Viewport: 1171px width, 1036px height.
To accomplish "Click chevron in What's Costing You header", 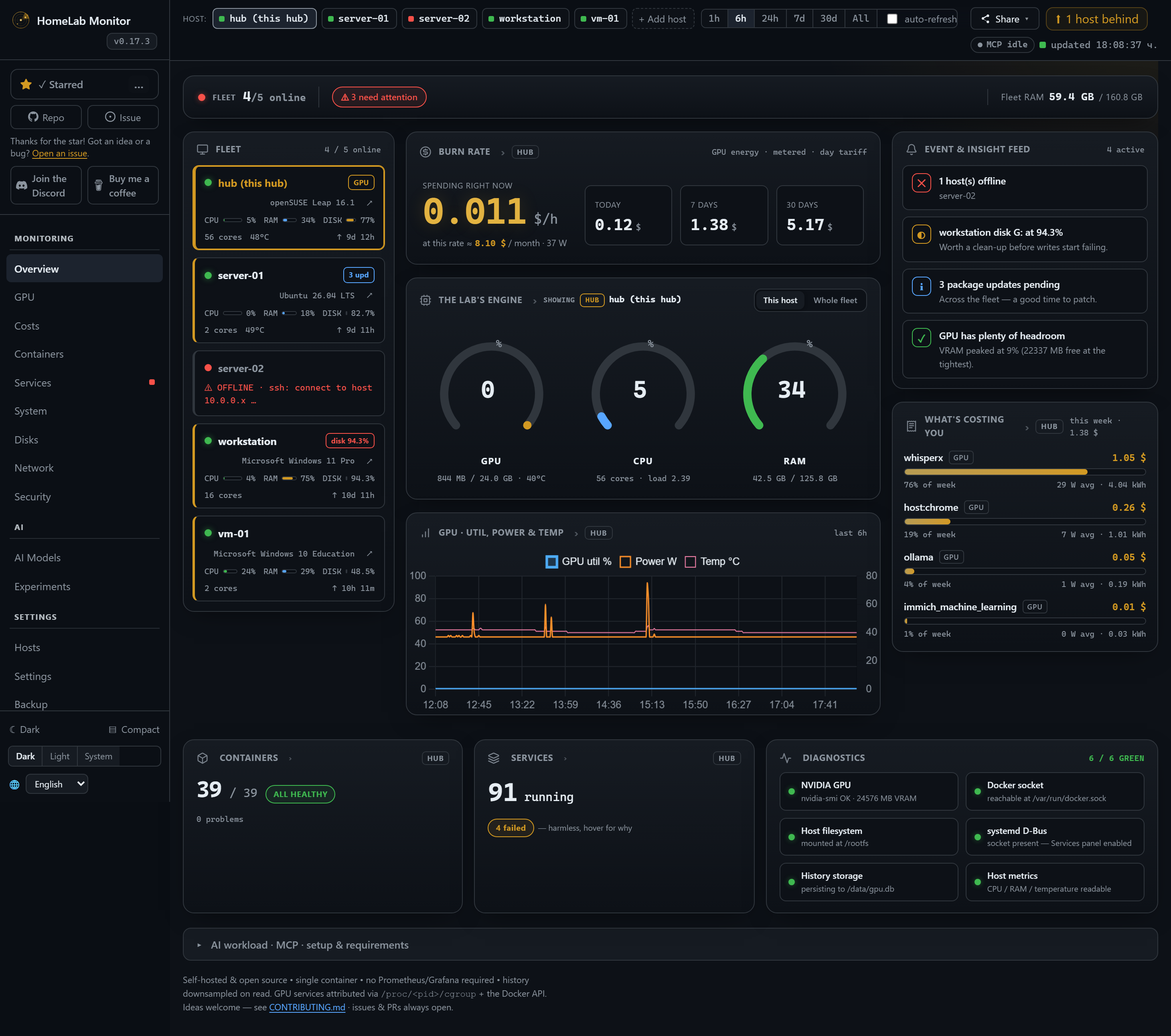I will pyautogui.click(x=1027, y=427).
